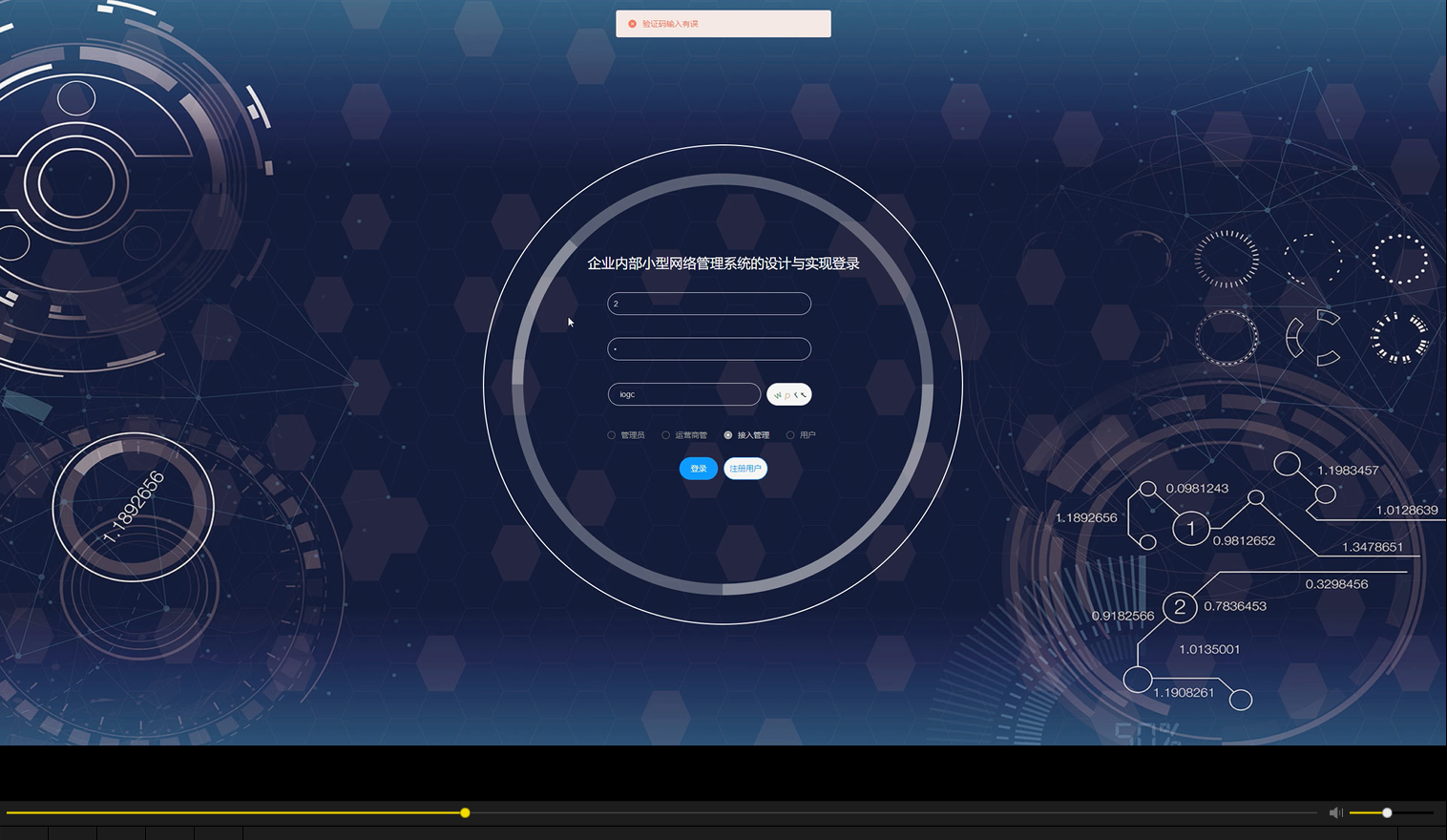
Task: Click the blue 登录 login button
Action: (x=699, y=469)
